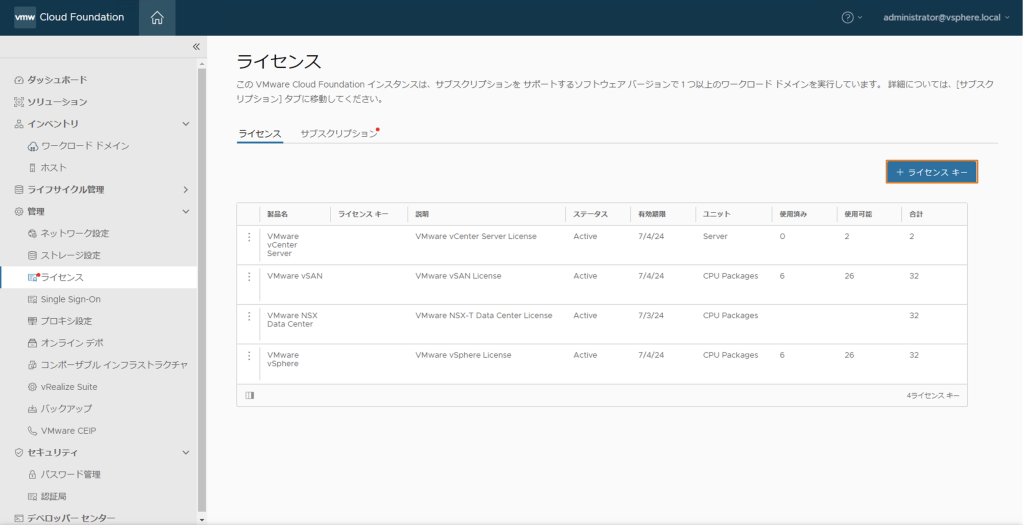
Task: Open actions menu for VMware vSphere row
Action: click(249, 356)
